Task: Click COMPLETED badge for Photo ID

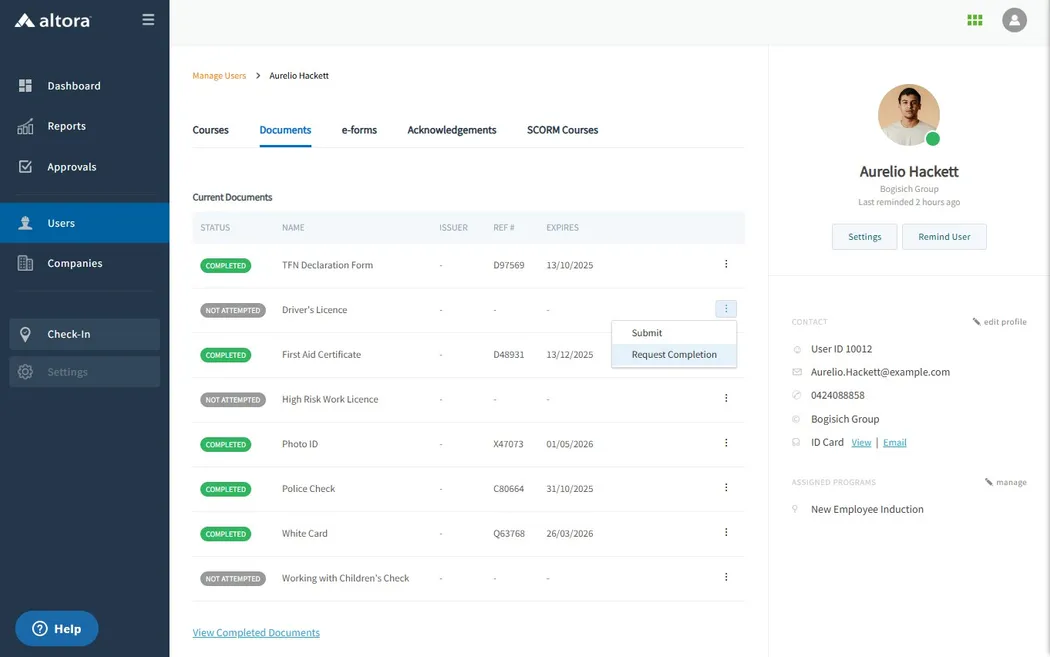Action: [x=226, y=444]
